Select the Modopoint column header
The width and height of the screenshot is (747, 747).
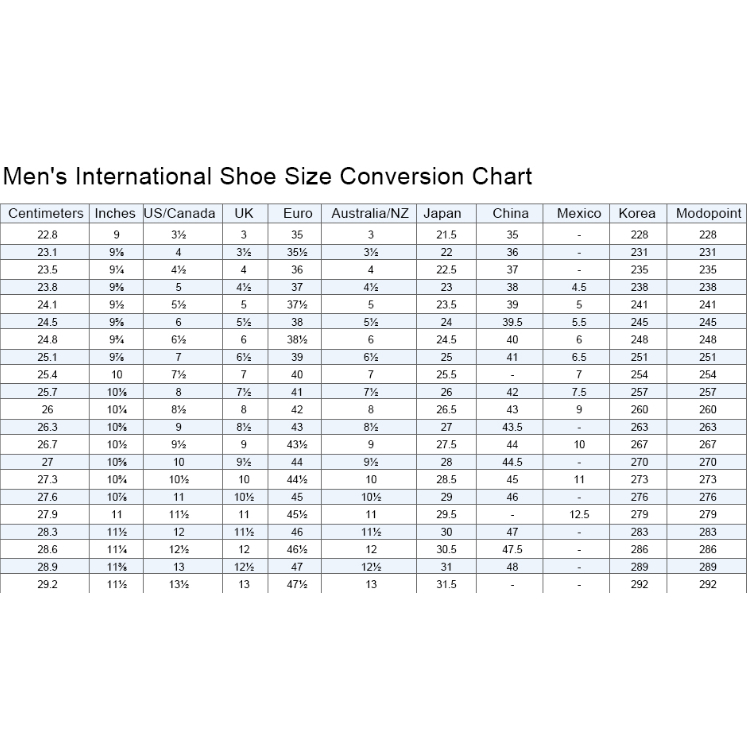click(x=708, y=213)
